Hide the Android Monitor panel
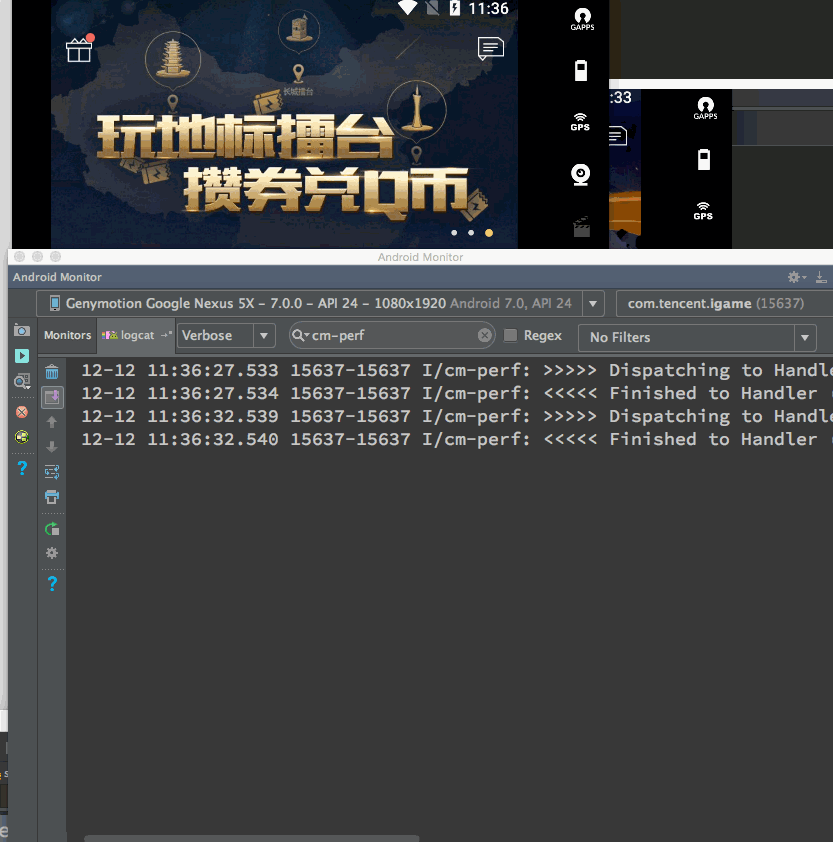 click(x=821, y=277)
